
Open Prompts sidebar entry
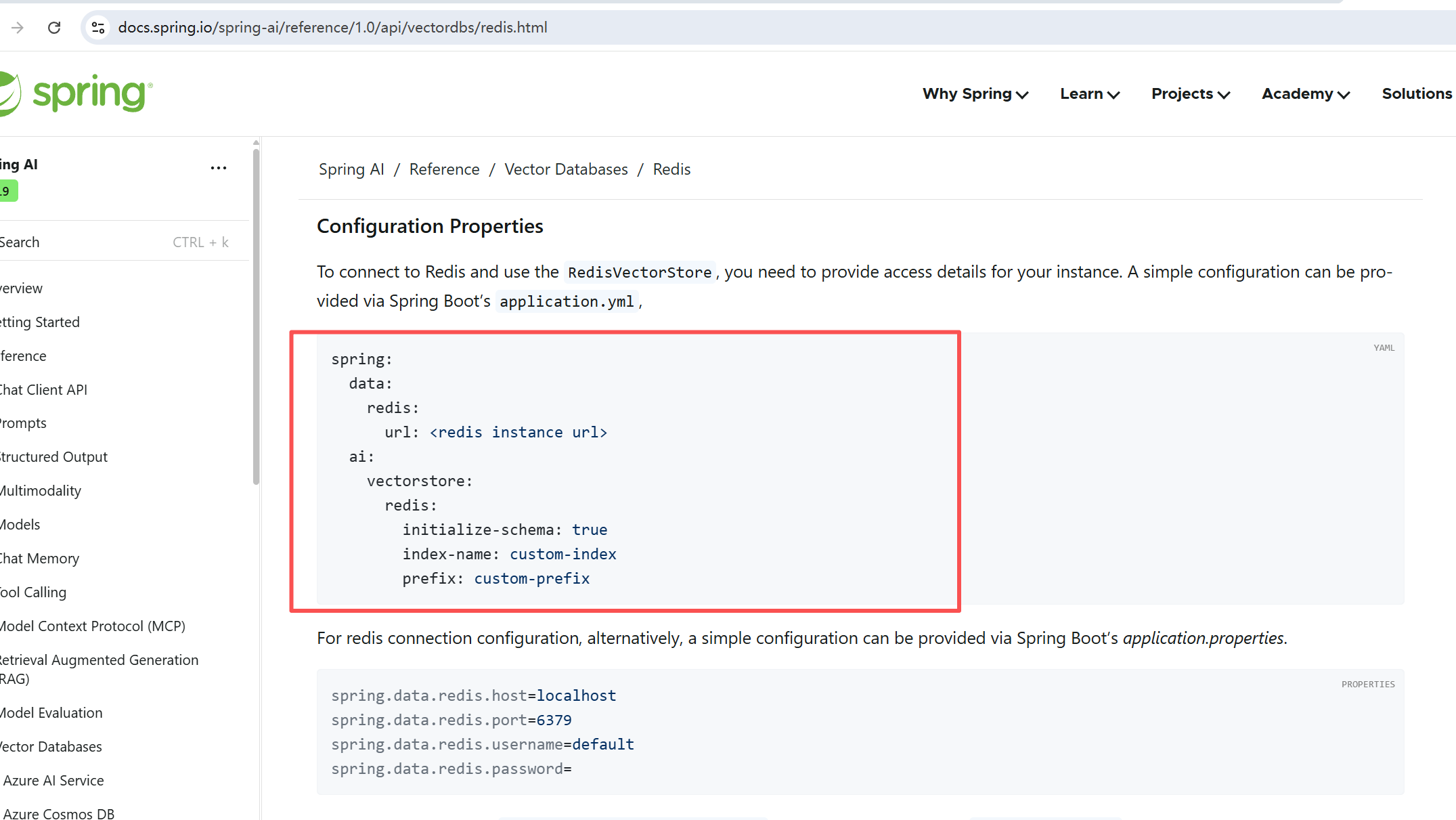pos(24,423)
